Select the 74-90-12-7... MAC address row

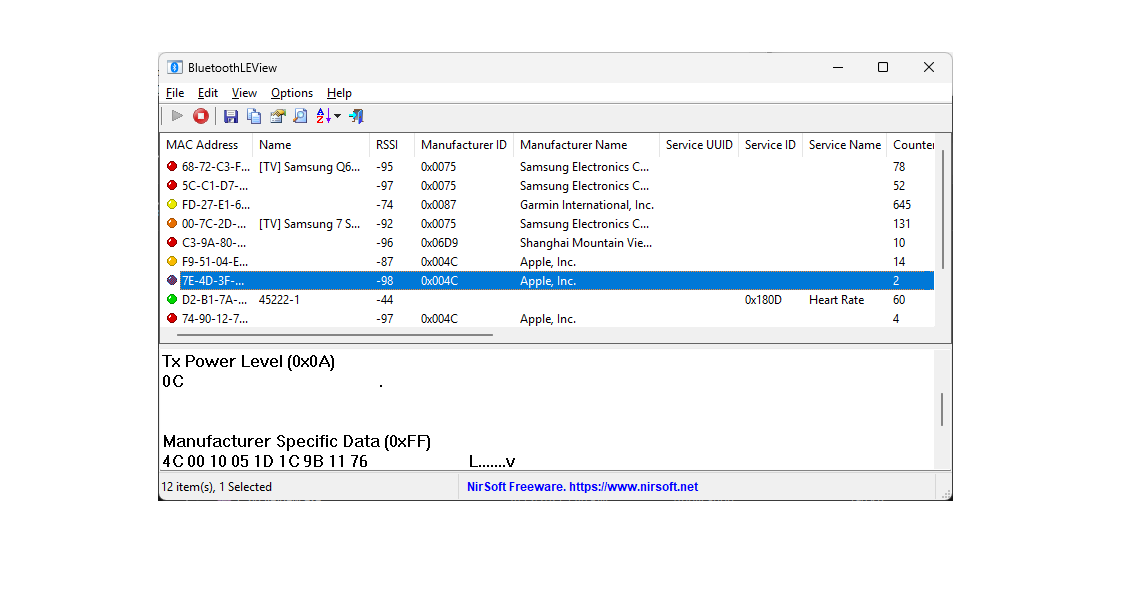click(215, 319)
